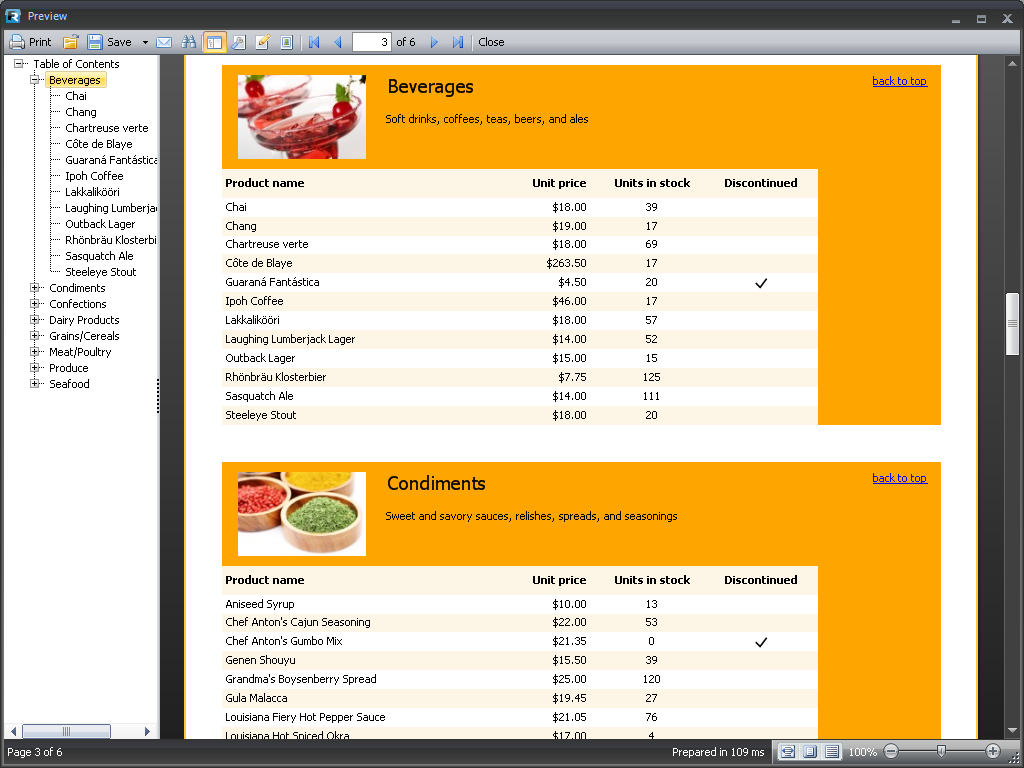This screenshot has width=1024, height=768.
Task: Click back to top link in Beverages
Action: pos(899,81)
